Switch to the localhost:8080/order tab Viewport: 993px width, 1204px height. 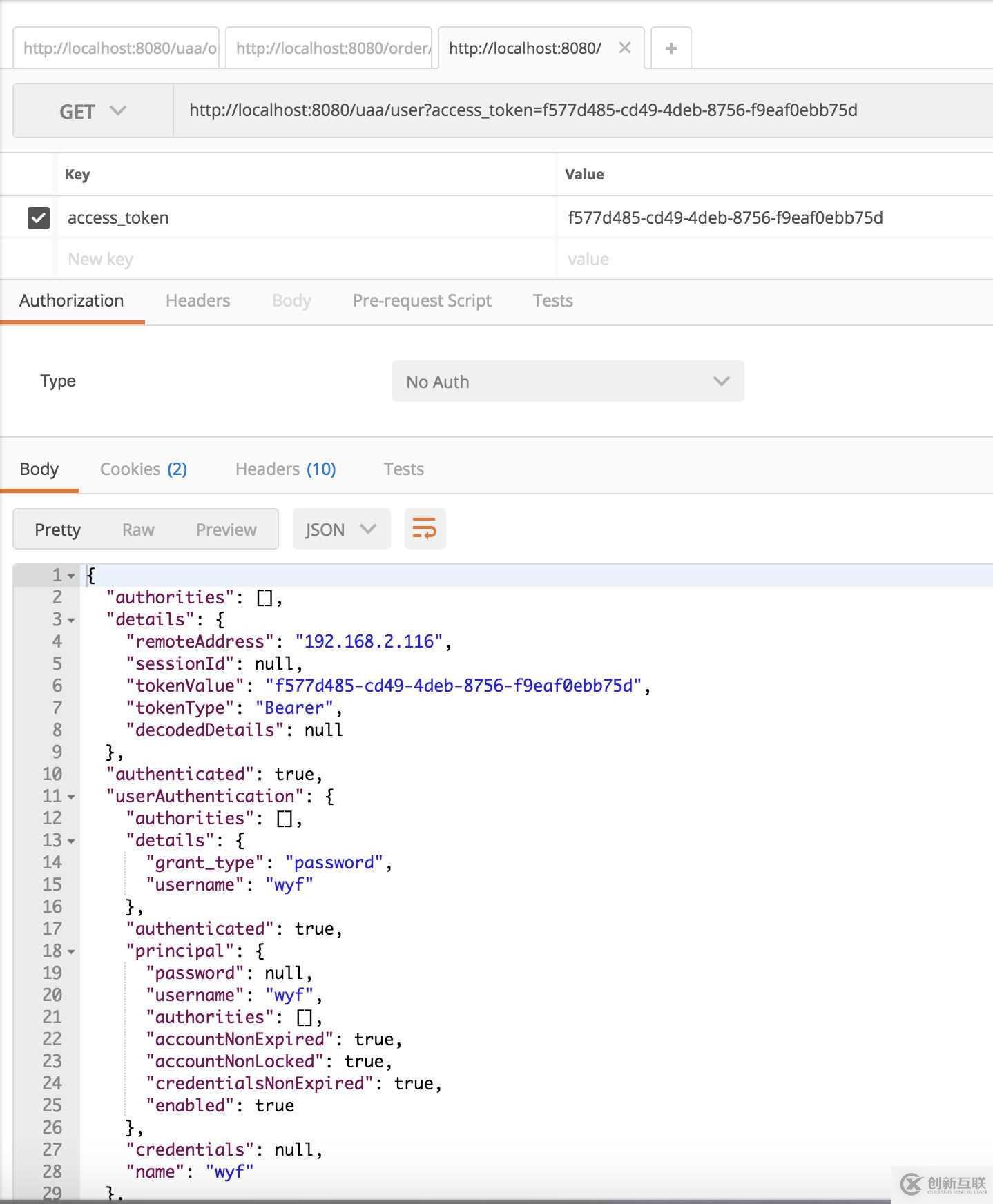329,48
